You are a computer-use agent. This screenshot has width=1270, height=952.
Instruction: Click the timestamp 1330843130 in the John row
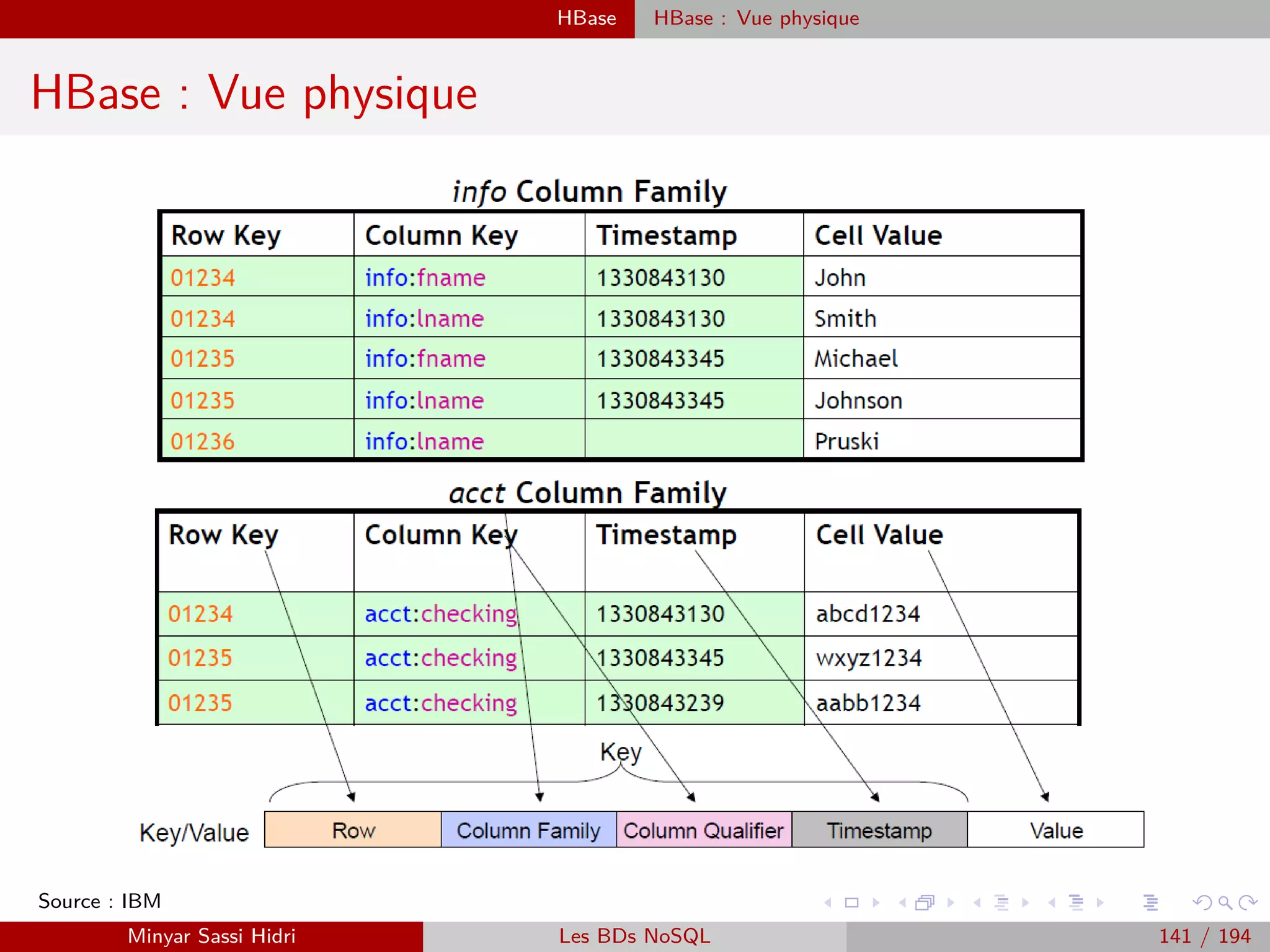(x=660, y=278)
